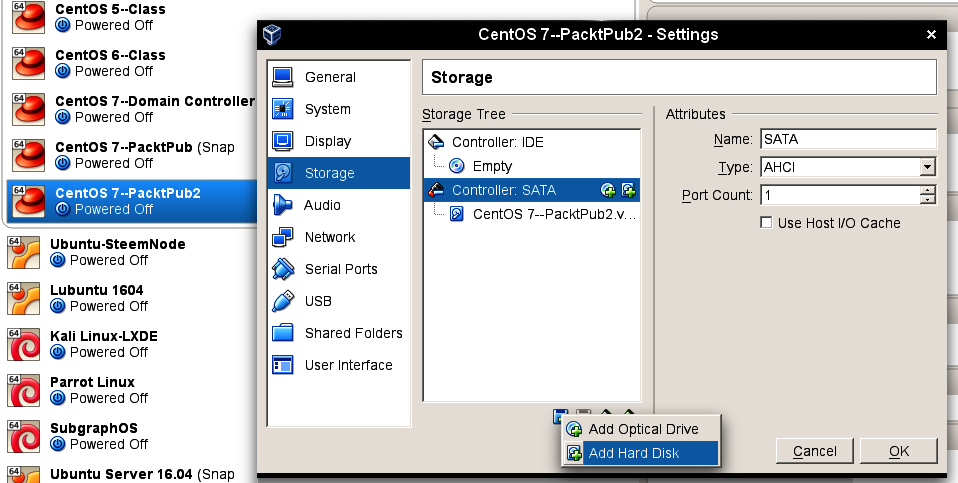958x483 pixels.
Task: Confirm settings with the OK button
Action: (x=898, y=451)
